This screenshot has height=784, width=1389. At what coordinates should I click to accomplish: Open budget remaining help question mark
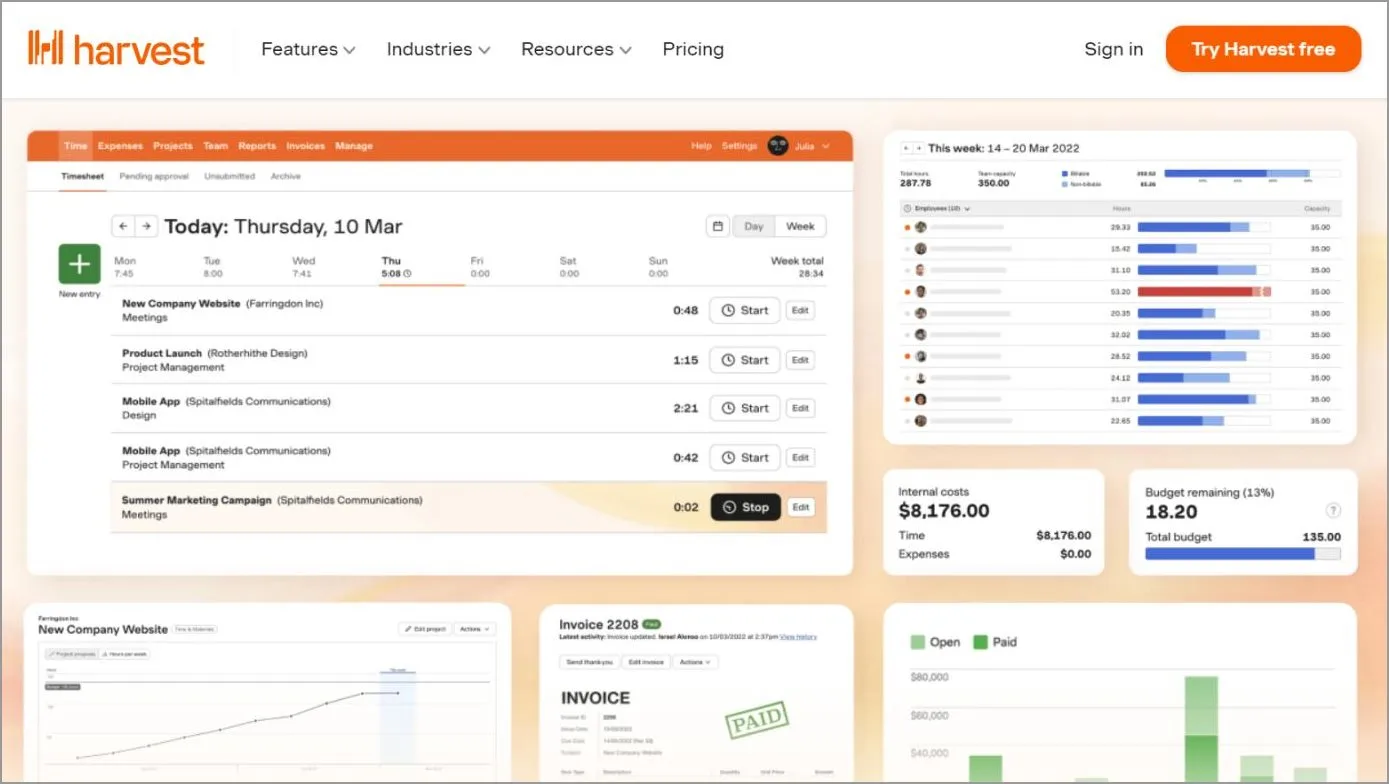(x=1332, y=511)
